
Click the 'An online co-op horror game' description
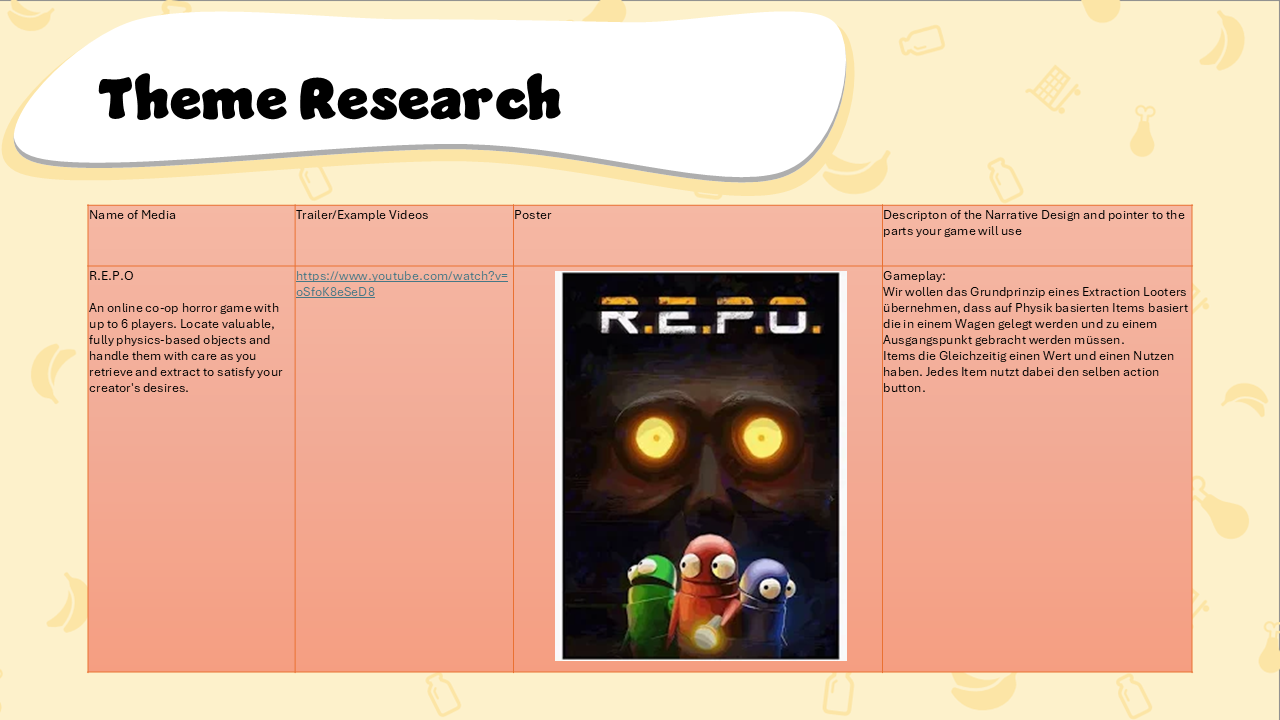tap(186, 348)
